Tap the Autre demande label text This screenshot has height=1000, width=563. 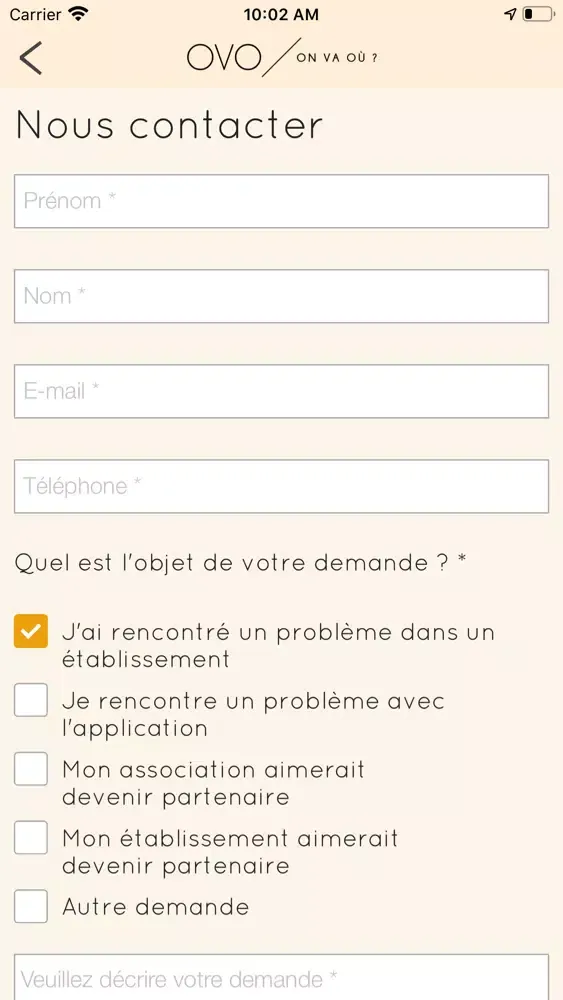(x=156, y=906)
